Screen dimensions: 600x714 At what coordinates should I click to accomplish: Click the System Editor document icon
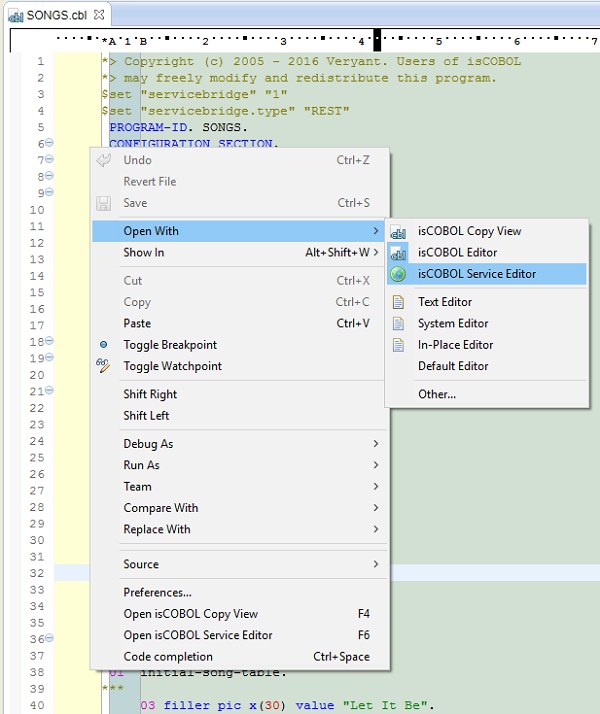[398, 324]
